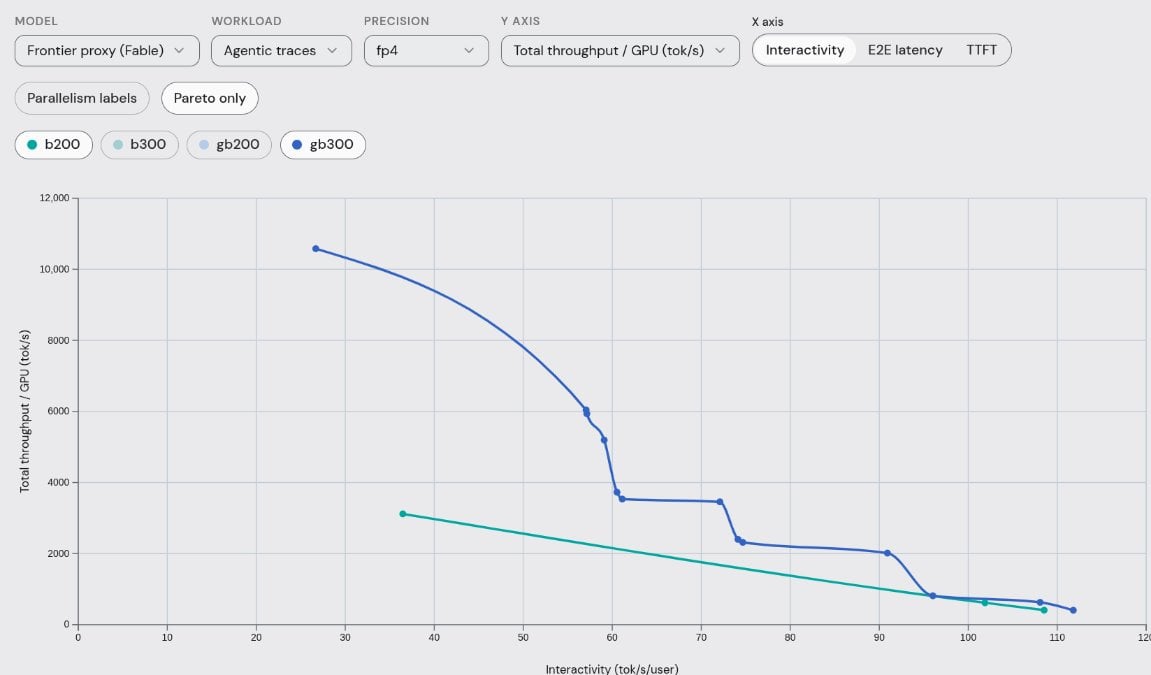Expand the Precision fp4 dropdown
The width and height of the screenshot is (1151, 675).
(426, 51)
